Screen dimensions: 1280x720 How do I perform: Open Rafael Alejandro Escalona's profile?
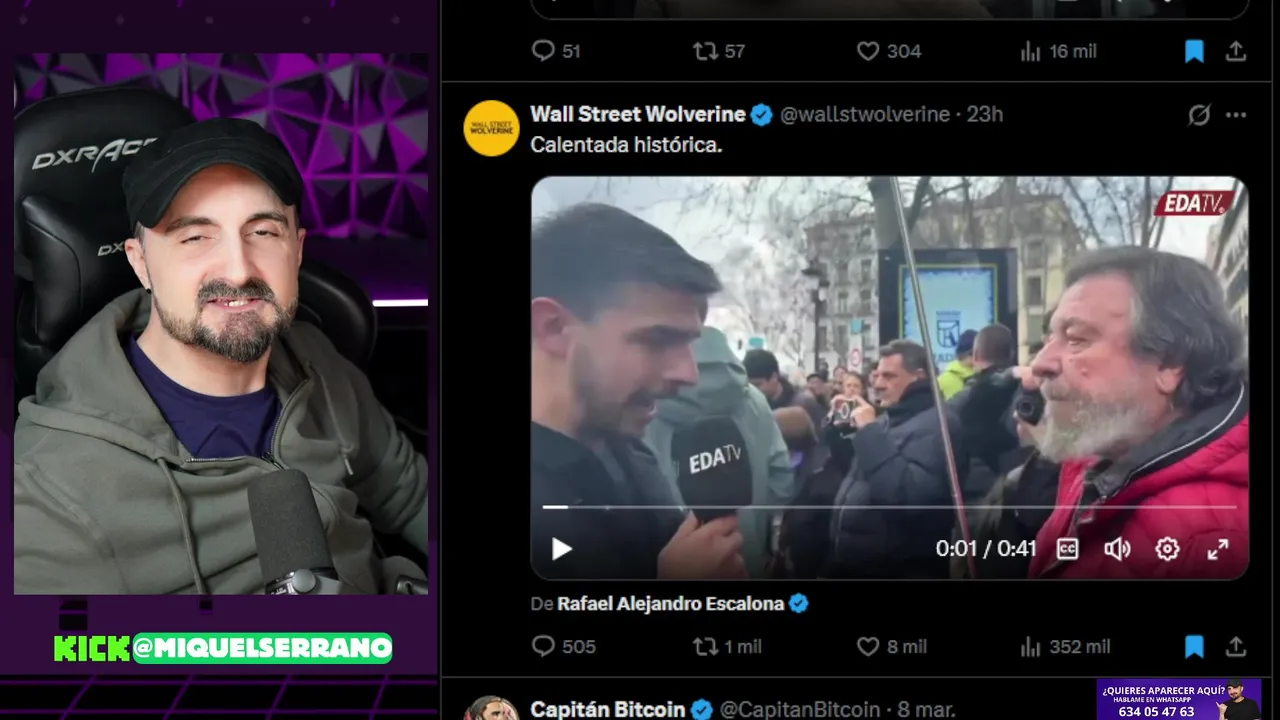(671, 603)
